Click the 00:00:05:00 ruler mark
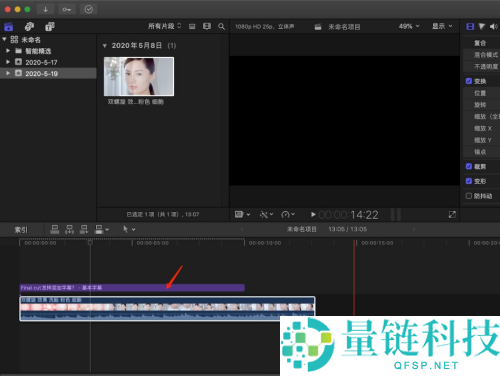The image size is (500, 376). point(152,243)
